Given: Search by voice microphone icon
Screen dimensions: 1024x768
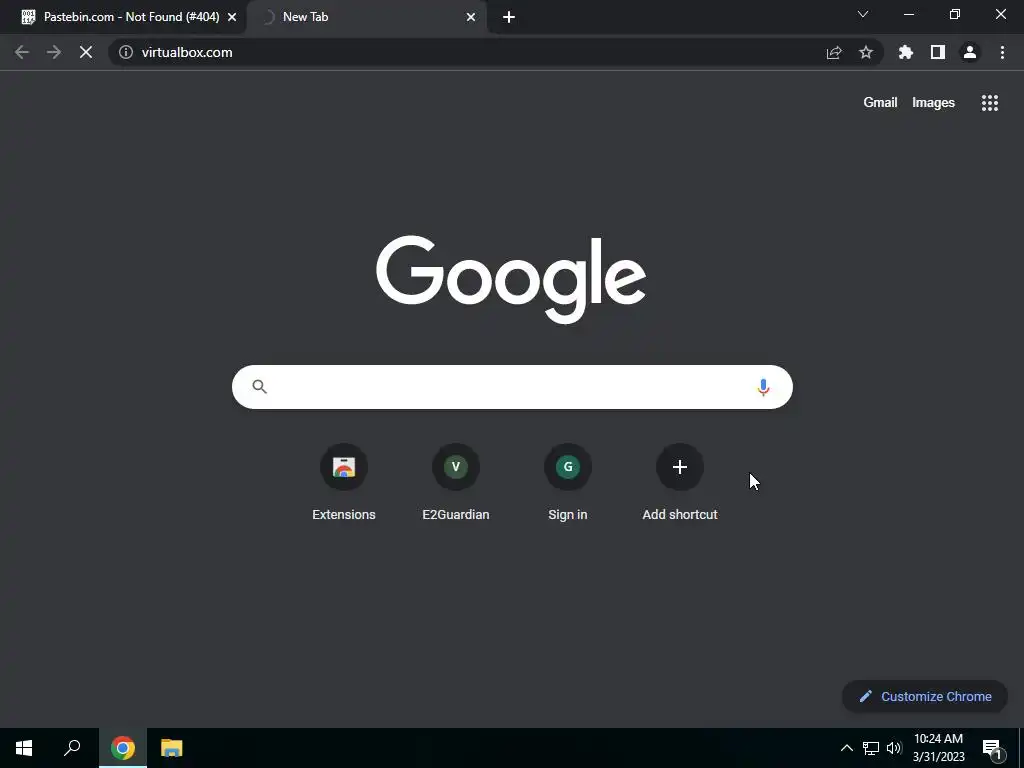Looking at the screenshot, I should pyautogui.click(x=763, y=387).
